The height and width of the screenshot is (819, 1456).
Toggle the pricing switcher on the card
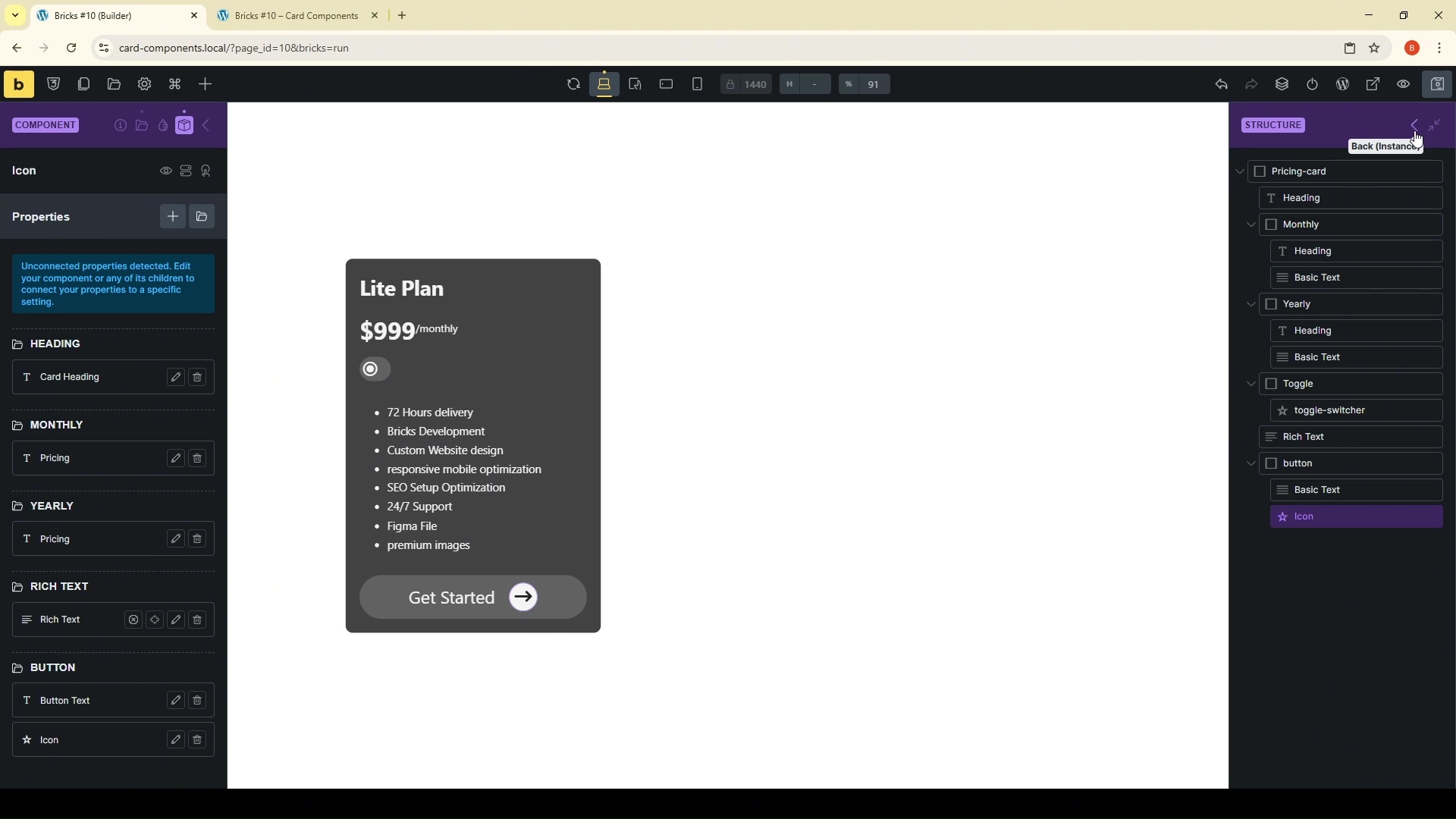pyautogui.click(x=375, y=369)
